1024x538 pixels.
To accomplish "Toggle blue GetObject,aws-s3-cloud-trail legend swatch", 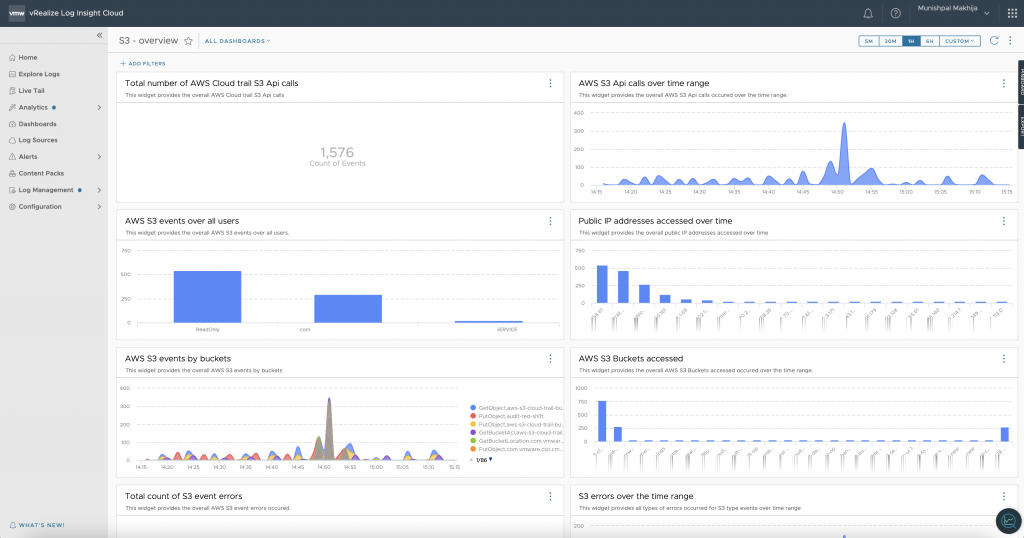I will tap(473, 408).
